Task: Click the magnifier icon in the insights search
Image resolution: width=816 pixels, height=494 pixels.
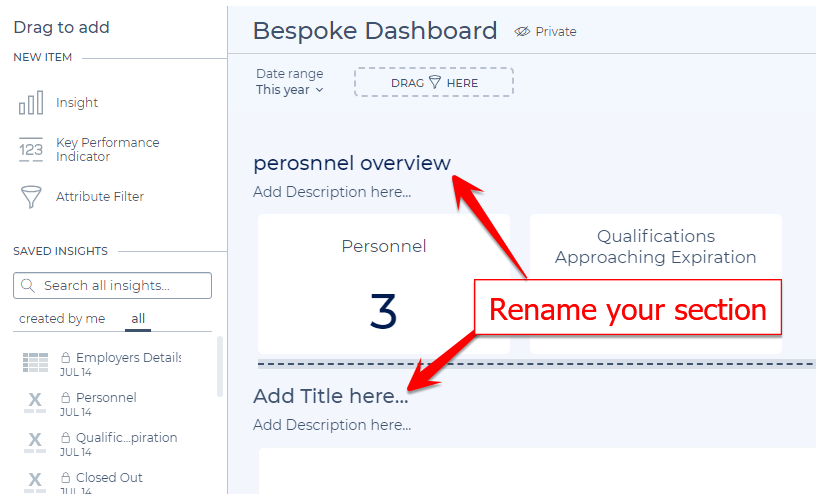Action: click(28, 285)
